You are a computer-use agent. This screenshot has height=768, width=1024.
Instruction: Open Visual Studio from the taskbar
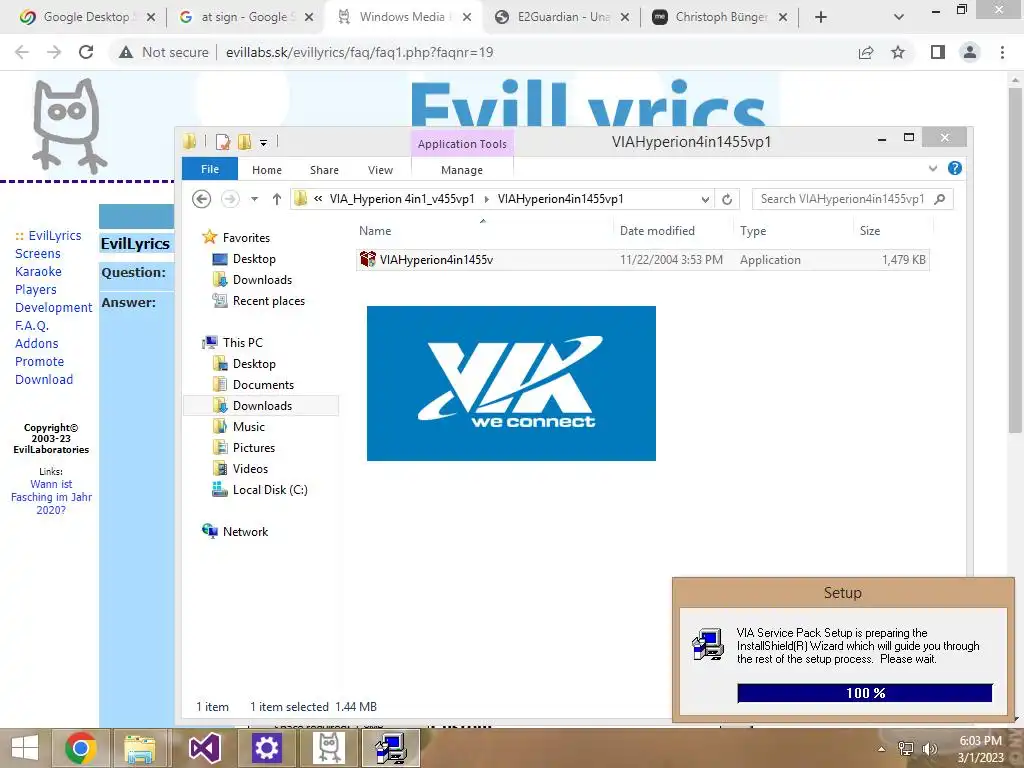[x=204, y=748]
